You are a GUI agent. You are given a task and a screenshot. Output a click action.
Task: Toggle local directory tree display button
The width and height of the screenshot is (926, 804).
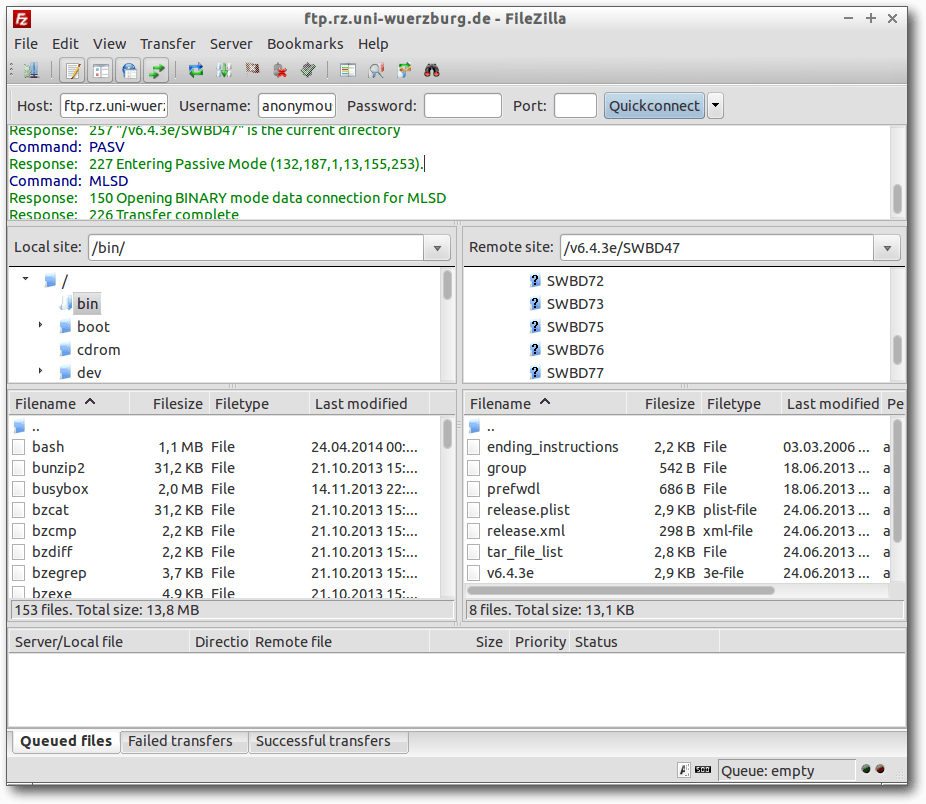[x=101, y=71]
